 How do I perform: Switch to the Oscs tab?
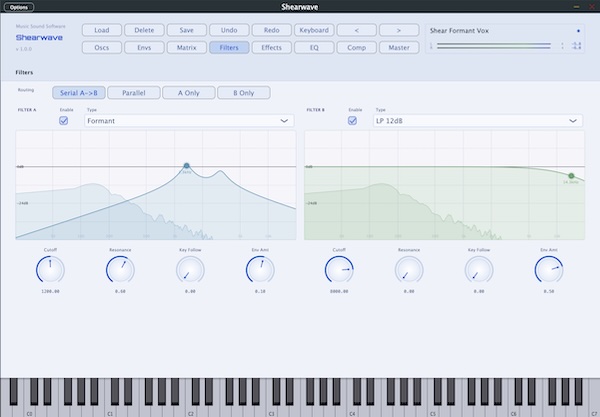pyautogui.click(x=102, y=47)
